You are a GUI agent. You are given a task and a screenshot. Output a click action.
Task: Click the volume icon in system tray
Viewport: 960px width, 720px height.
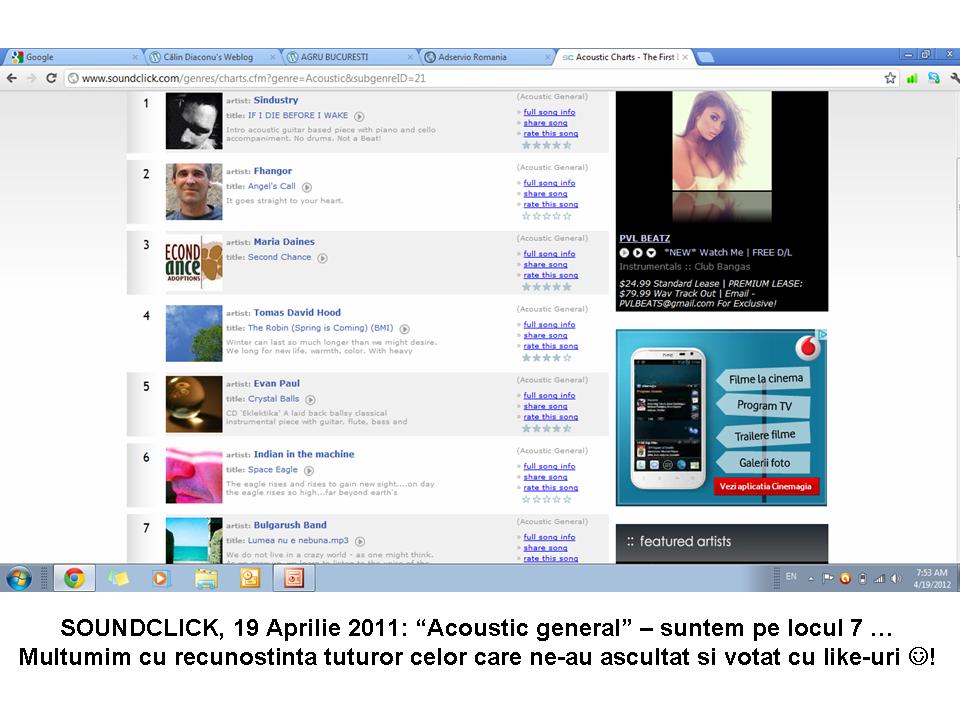pyautogui.click(x=895, y=578)
